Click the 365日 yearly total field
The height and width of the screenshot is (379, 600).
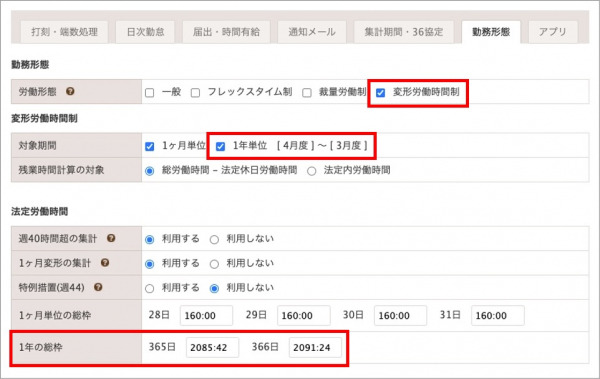coord(212,348)
